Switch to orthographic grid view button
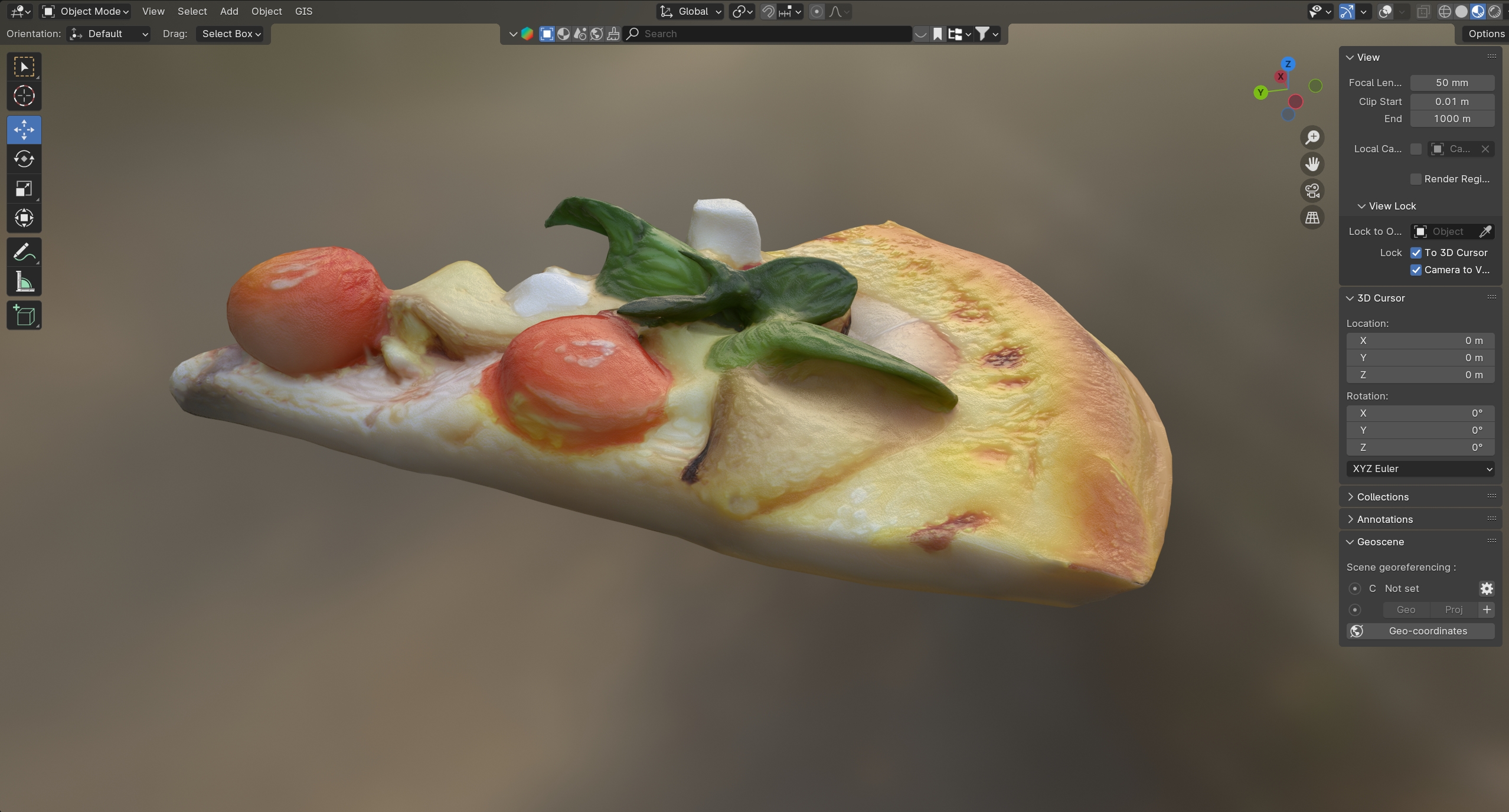 pyautogui.click(x=1312, y=218)
